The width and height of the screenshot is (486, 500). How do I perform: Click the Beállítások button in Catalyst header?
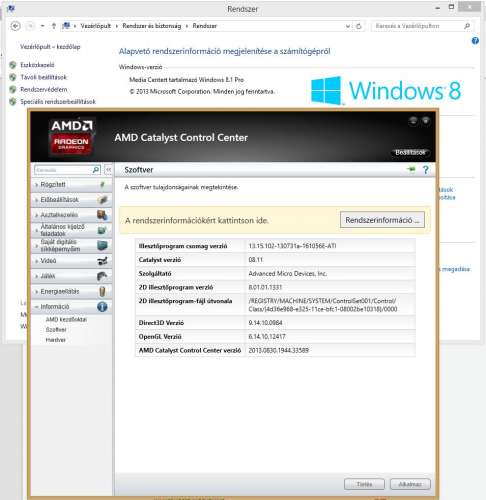tap(410, 152)
